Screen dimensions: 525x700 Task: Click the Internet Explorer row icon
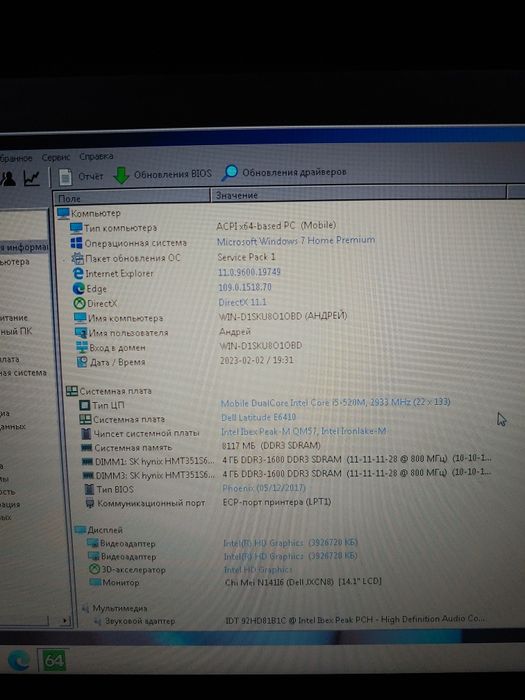pos(78,273)
